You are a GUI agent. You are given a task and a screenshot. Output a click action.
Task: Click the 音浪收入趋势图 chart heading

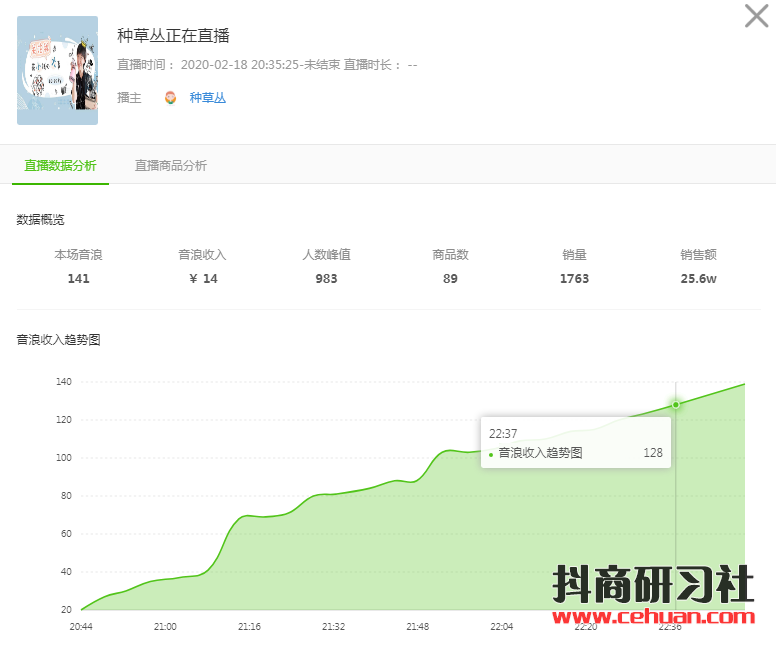click(58, 340)
